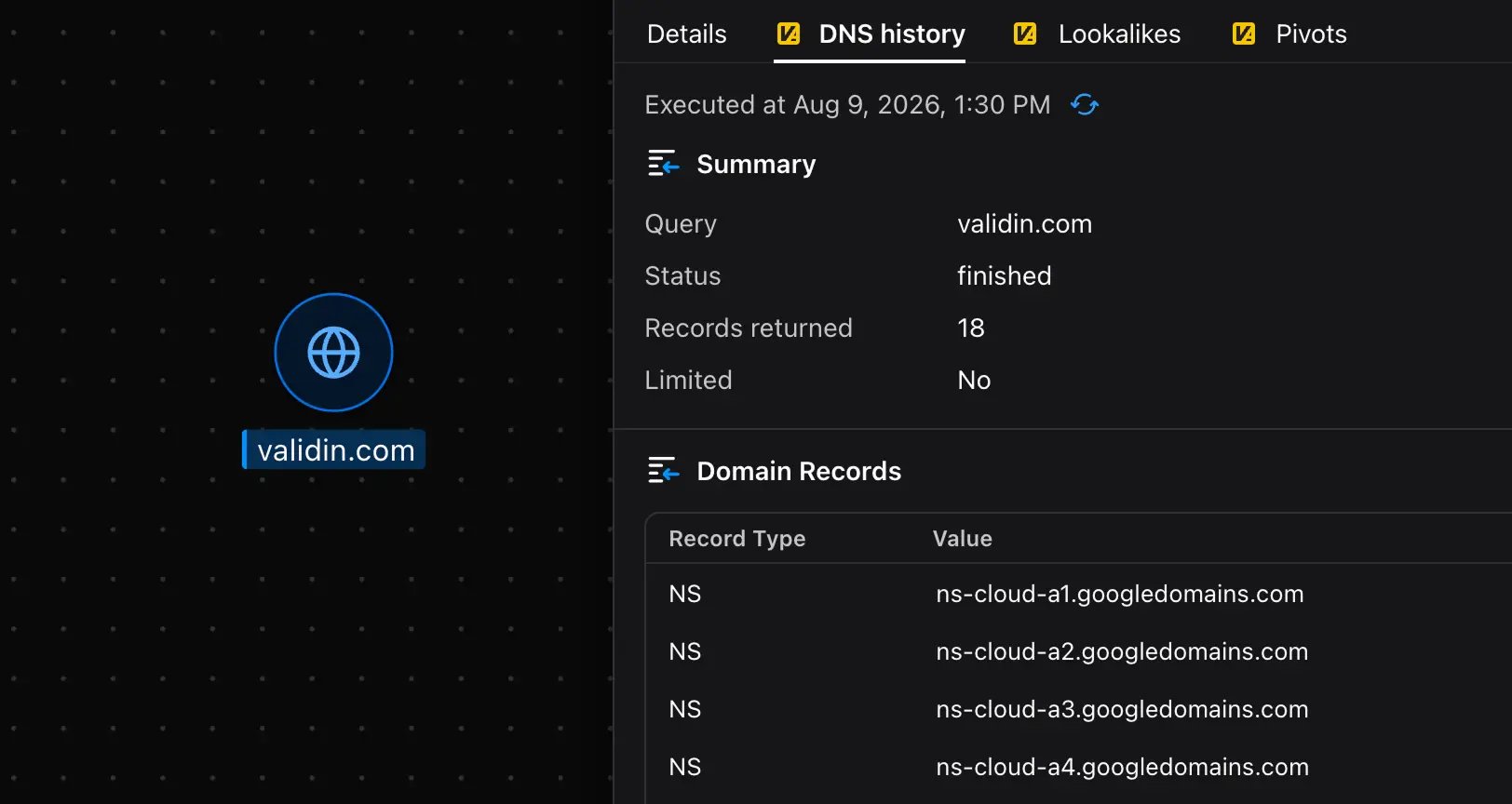Select ns-cloud-a4.googledomains.com value
This screenshot has width=1512, height=804.
[x=1122, y=767]
